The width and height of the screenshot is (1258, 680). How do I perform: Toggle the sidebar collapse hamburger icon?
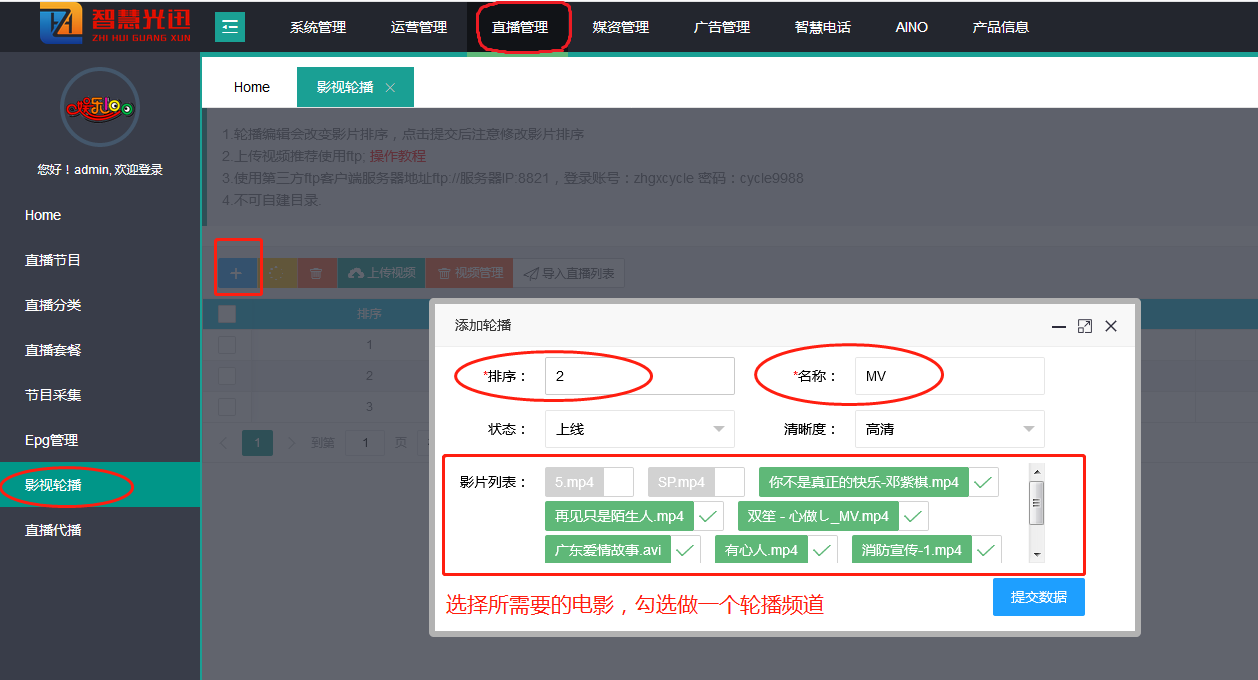(230, 27)
